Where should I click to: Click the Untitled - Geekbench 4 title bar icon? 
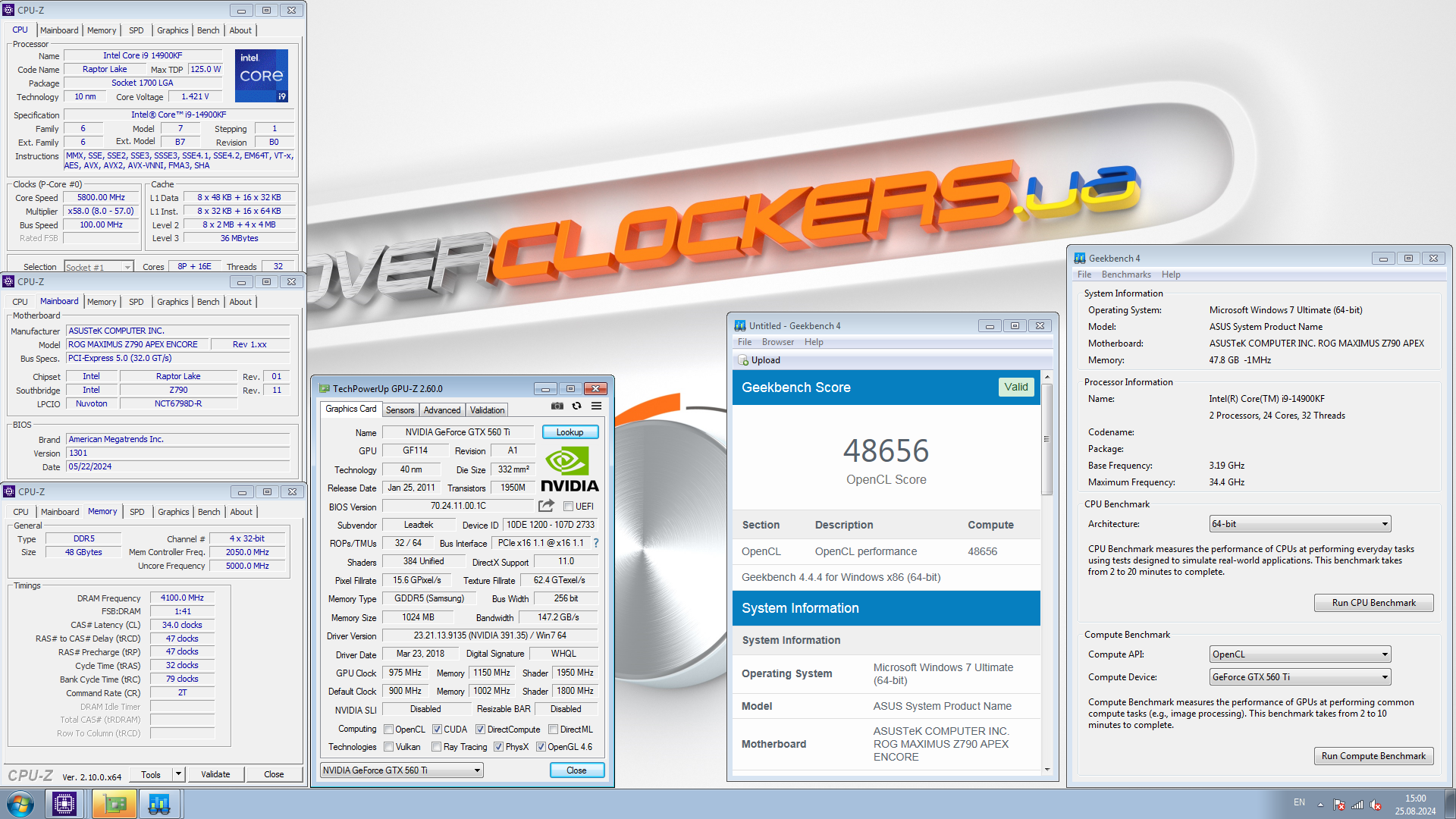point(740,326)
